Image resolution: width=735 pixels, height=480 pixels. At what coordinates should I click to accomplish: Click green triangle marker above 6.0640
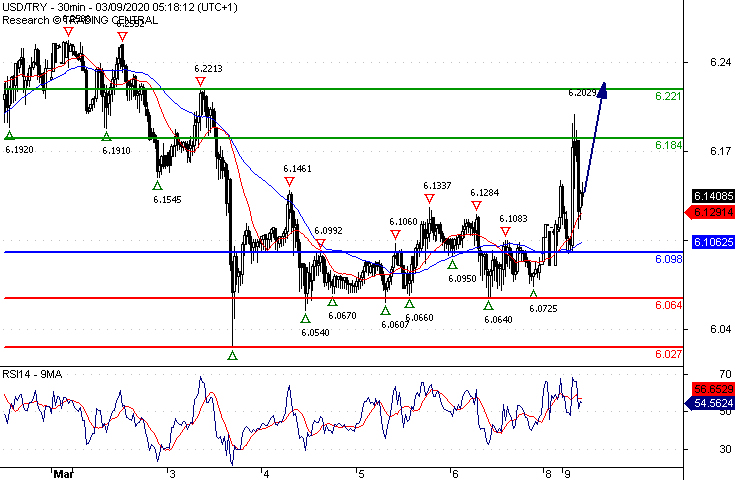click(488, 306)
